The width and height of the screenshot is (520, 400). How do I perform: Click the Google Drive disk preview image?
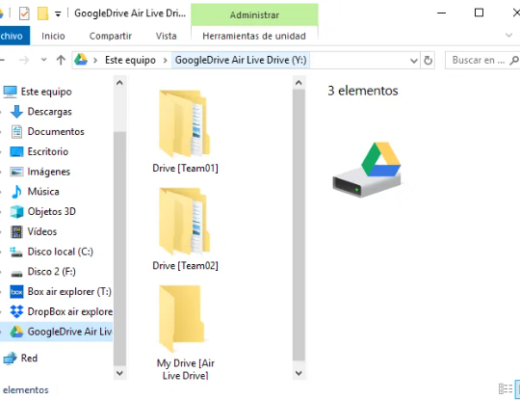tap(367, 170)
